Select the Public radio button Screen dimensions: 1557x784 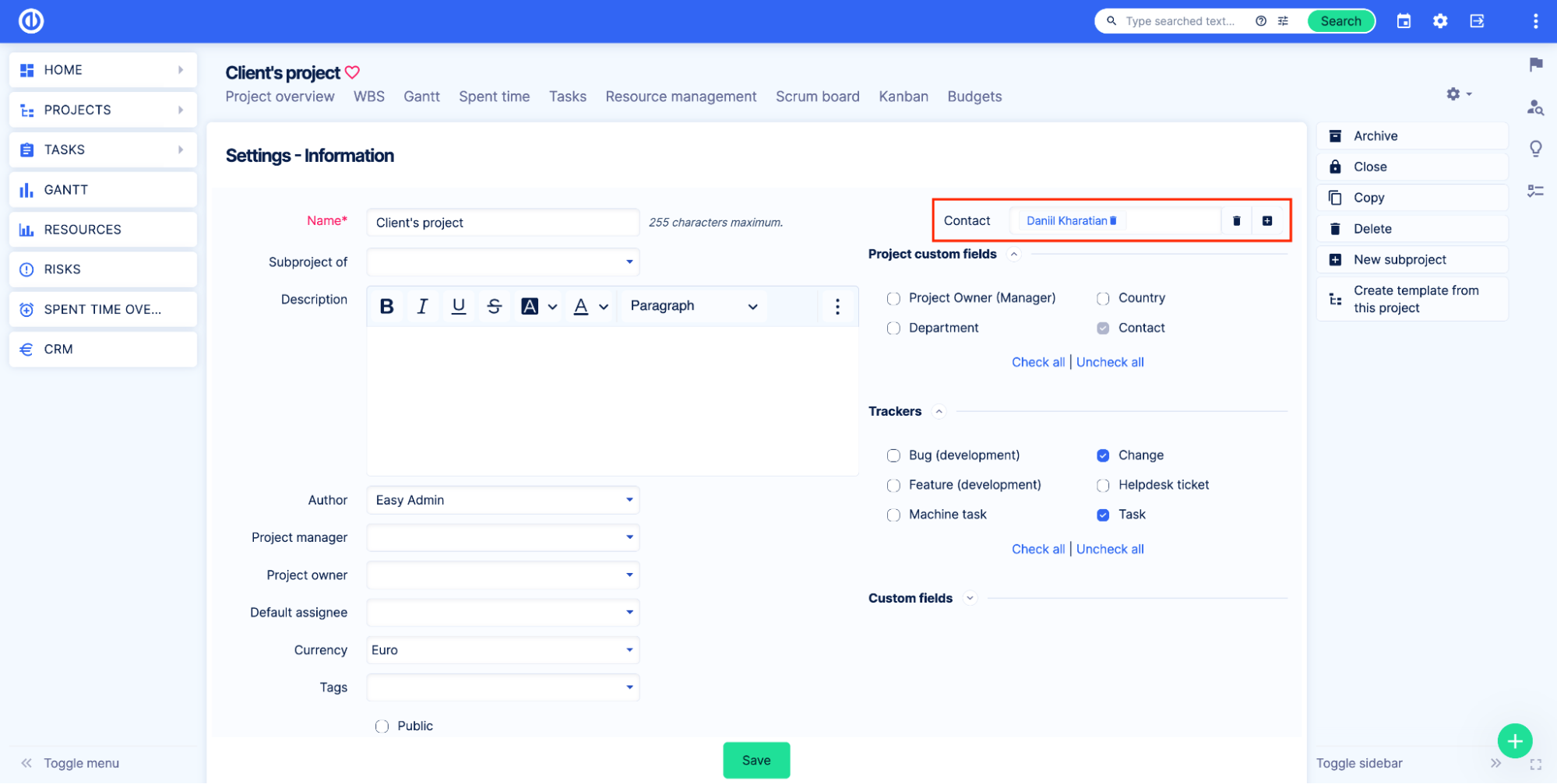coord(382,725)
